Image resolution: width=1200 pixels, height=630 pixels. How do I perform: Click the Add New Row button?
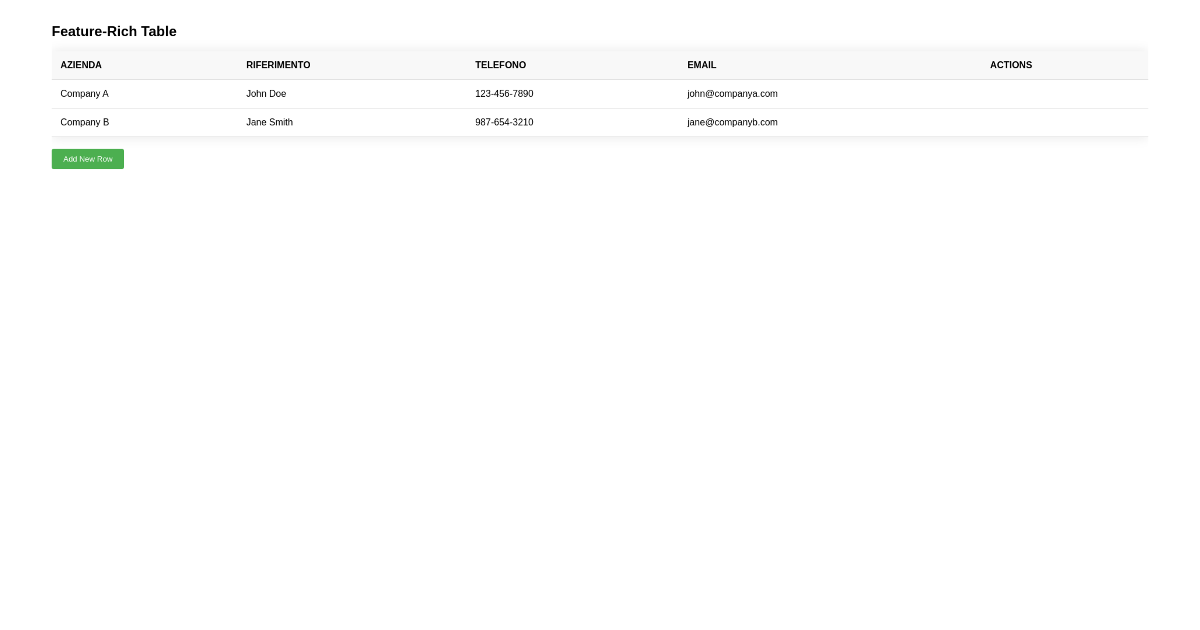pos(87,158)
